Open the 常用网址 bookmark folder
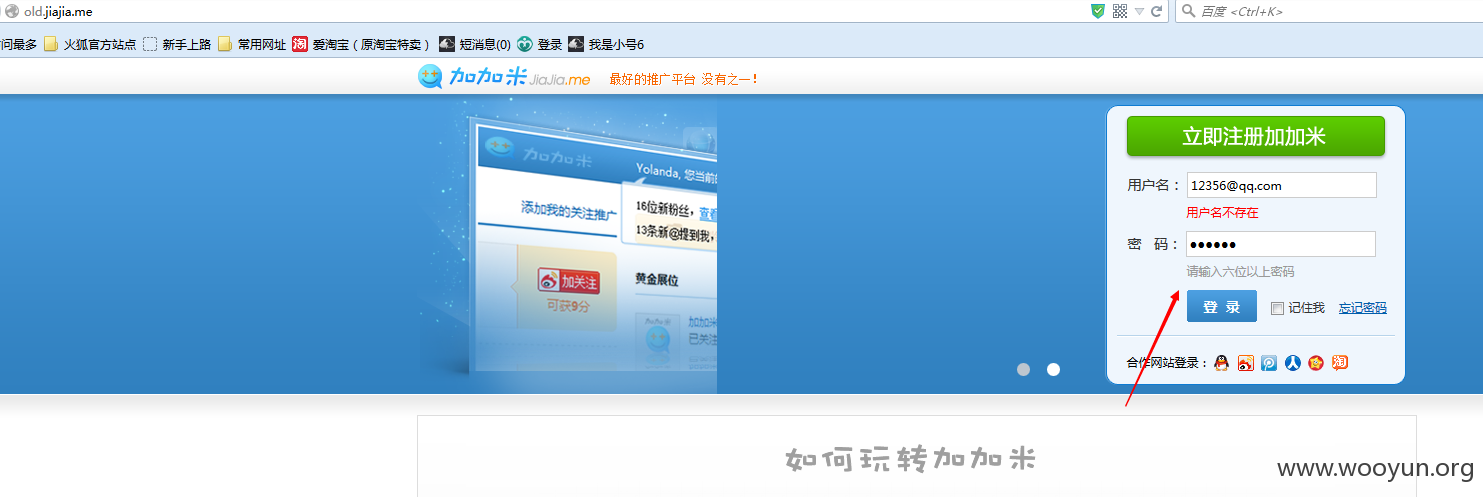This screenshot has height=497, width=1483. click(252, 44)
